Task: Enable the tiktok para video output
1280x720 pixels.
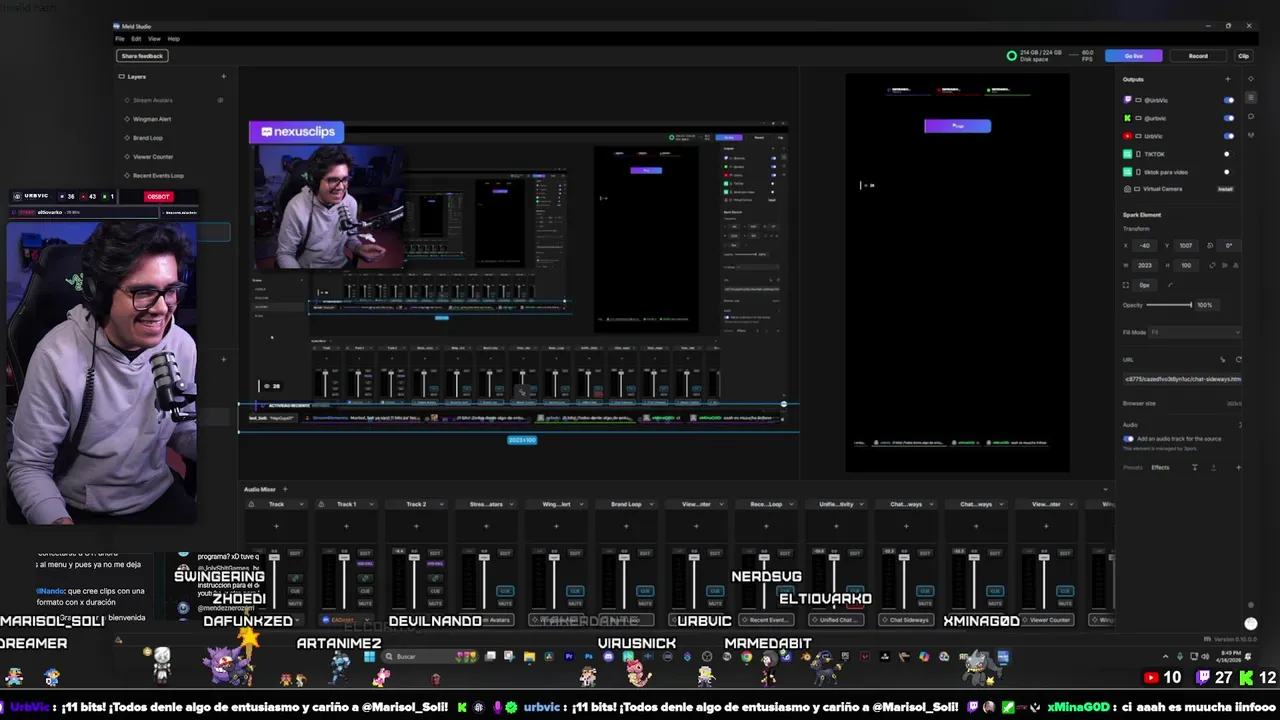Action: click(x=1228, y=172)
